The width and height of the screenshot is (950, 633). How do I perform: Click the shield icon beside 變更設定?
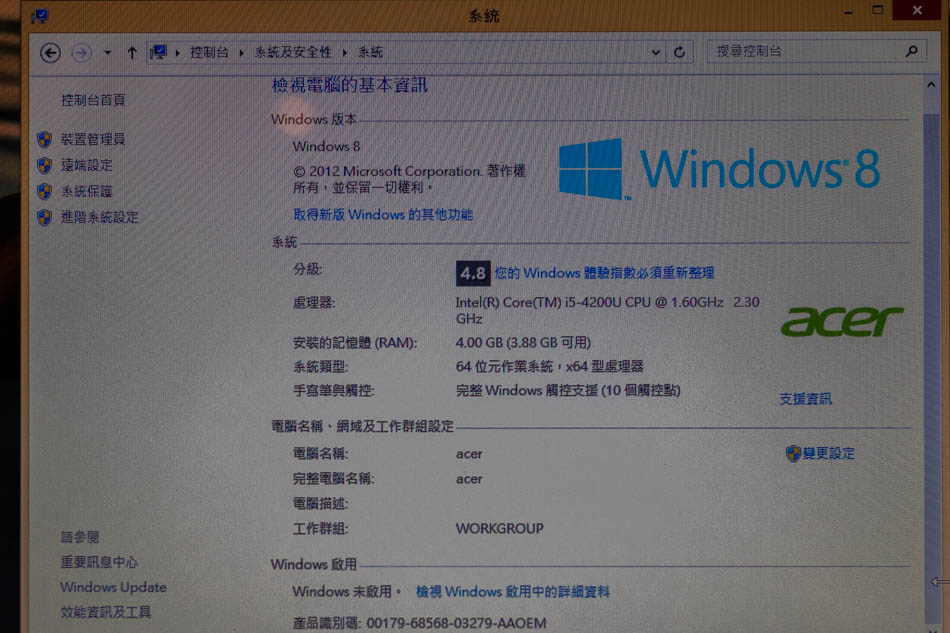(x=793, y=453)
